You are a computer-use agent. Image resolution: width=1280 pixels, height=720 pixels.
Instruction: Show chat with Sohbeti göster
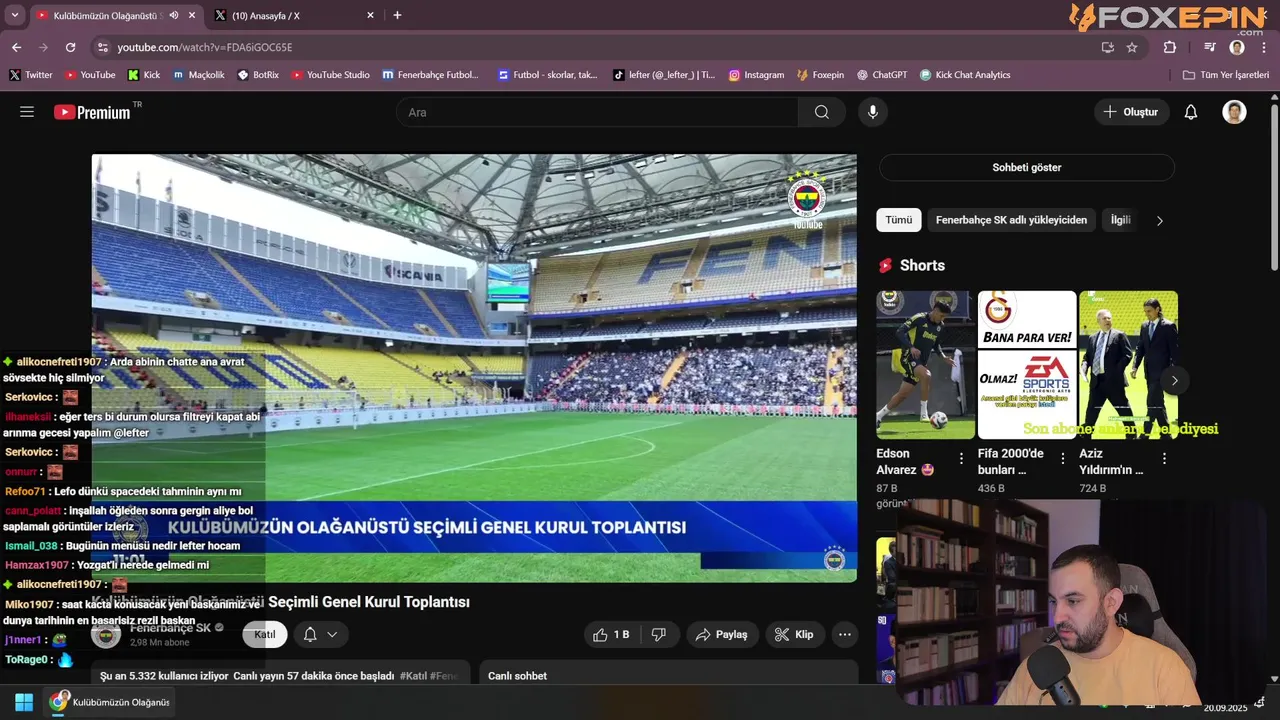pyautogui.click(x=1027, y=167)
